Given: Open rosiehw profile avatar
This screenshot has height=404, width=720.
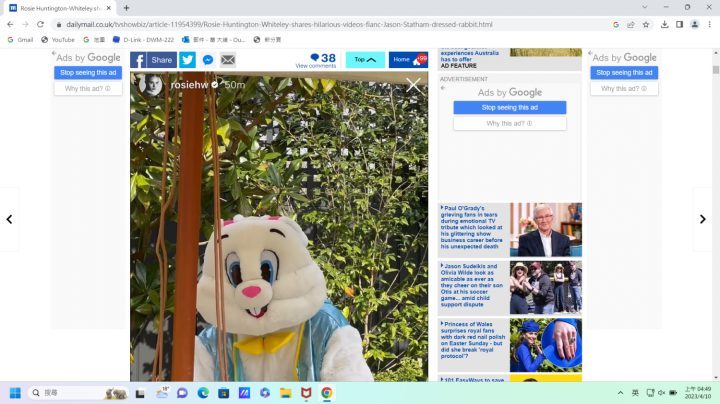Looking at the screenshot, I should click(x=152, y=84).
